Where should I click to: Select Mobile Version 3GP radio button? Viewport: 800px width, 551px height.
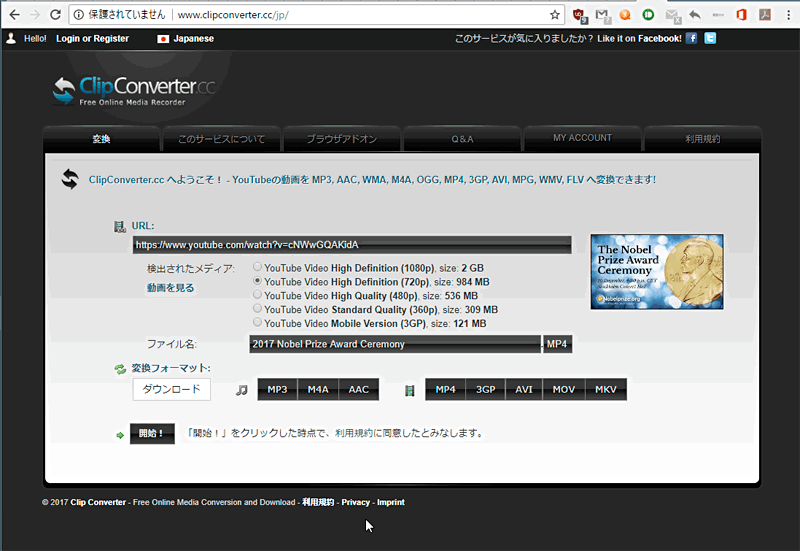tap(258, 322)
